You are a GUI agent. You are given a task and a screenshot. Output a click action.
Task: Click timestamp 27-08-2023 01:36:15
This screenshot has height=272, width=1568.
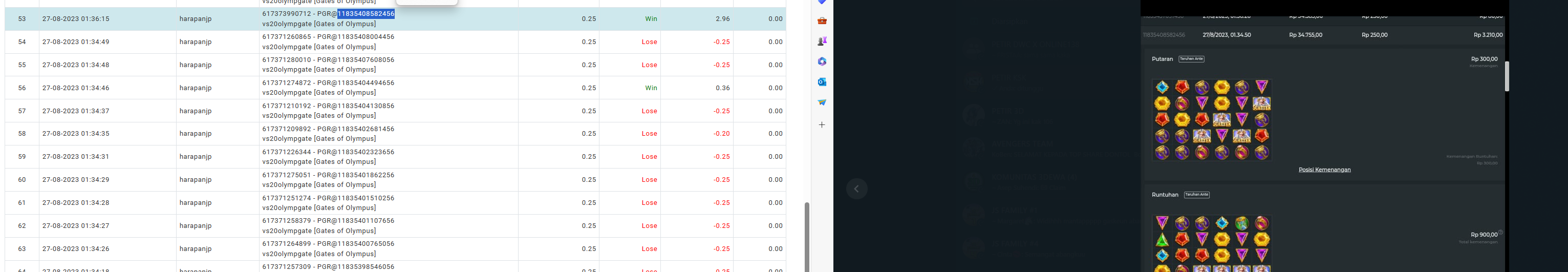tap(75, 19)
